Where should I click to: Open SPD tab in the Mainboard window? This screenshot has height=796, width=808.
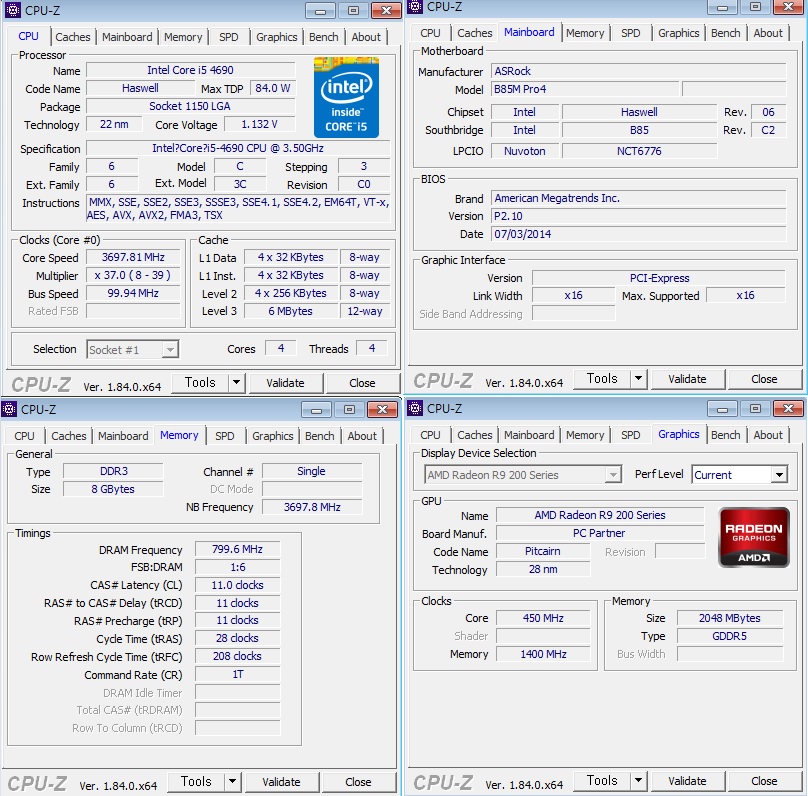tap(630, 33)
